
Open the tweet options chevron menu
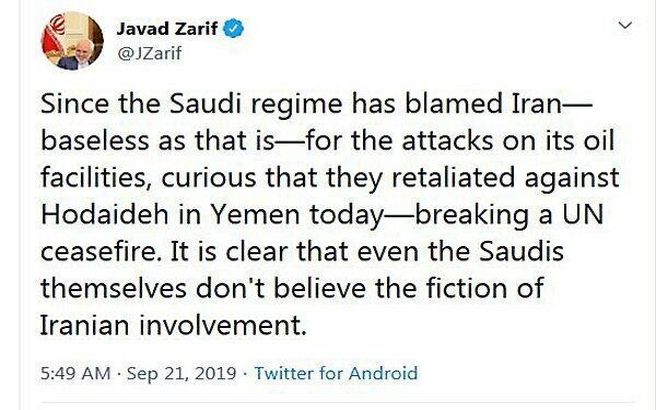625,26
